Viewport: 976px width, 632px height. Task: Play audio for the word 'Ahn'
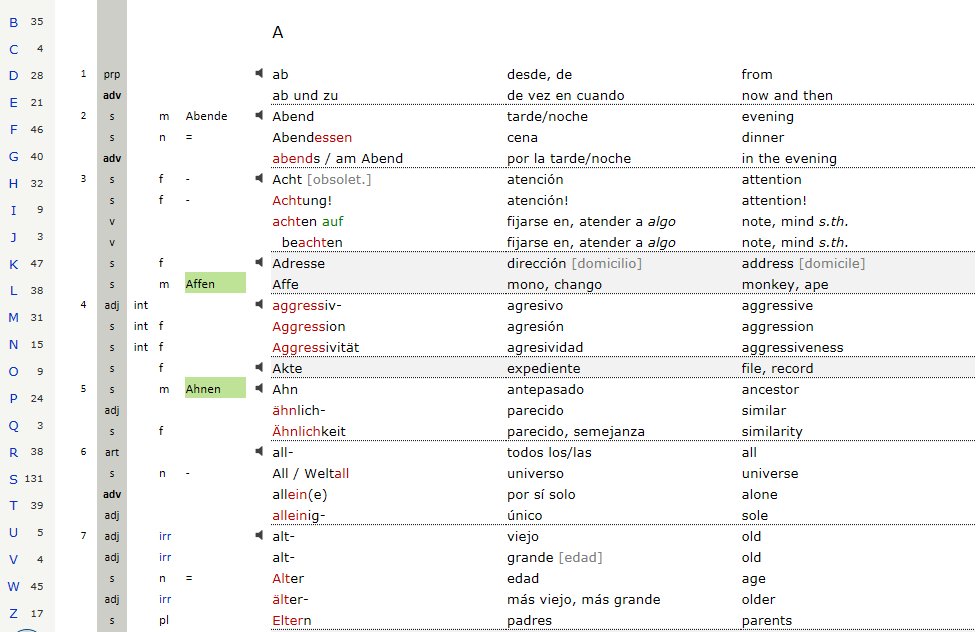[x=260, y=389]
